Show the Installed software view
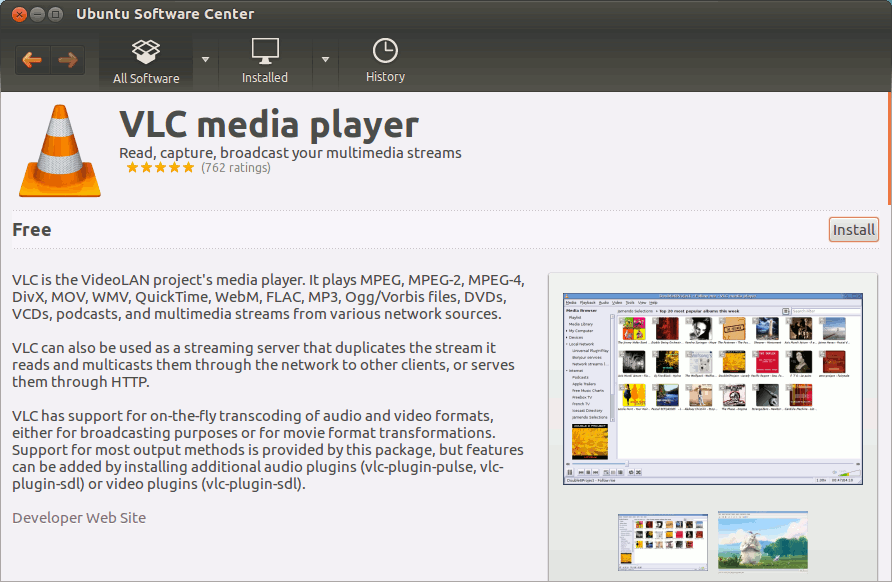Viewport: 892px width, 582px height. pos(265,61)
